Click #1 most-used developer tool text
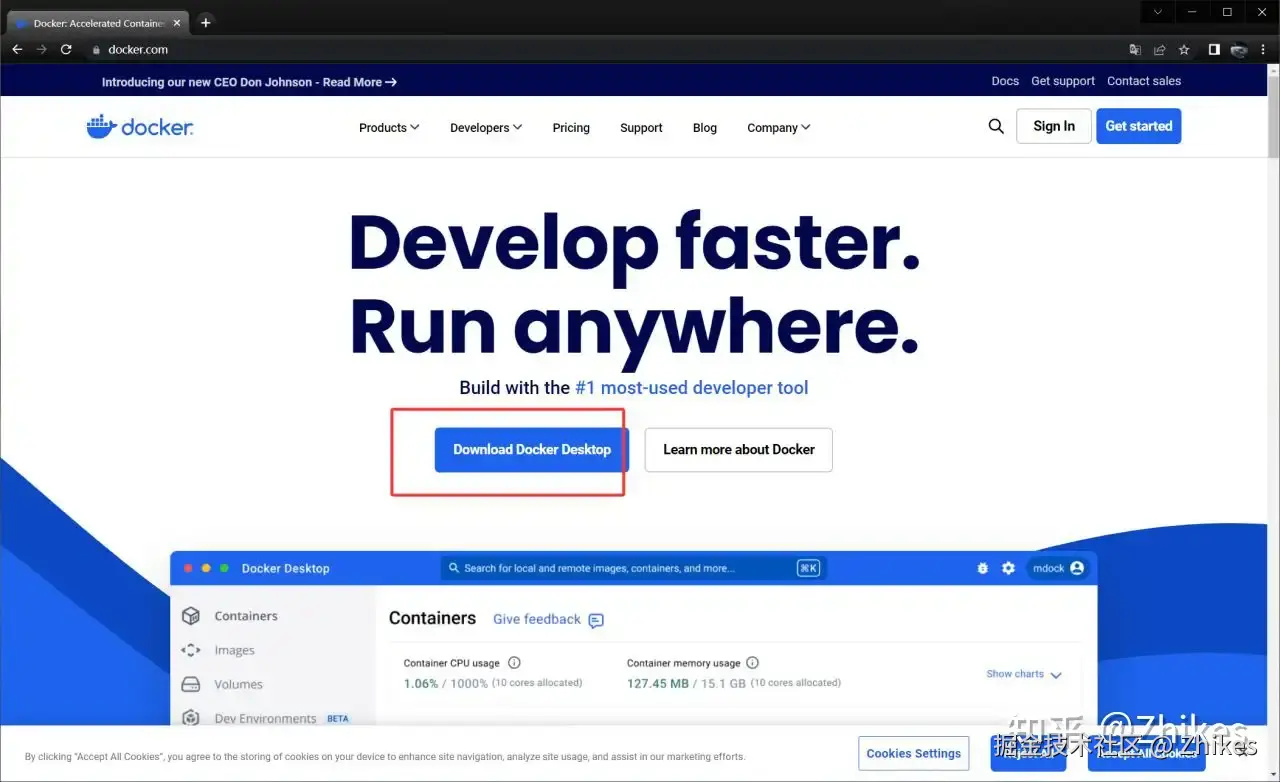 (x=692, y=388)
